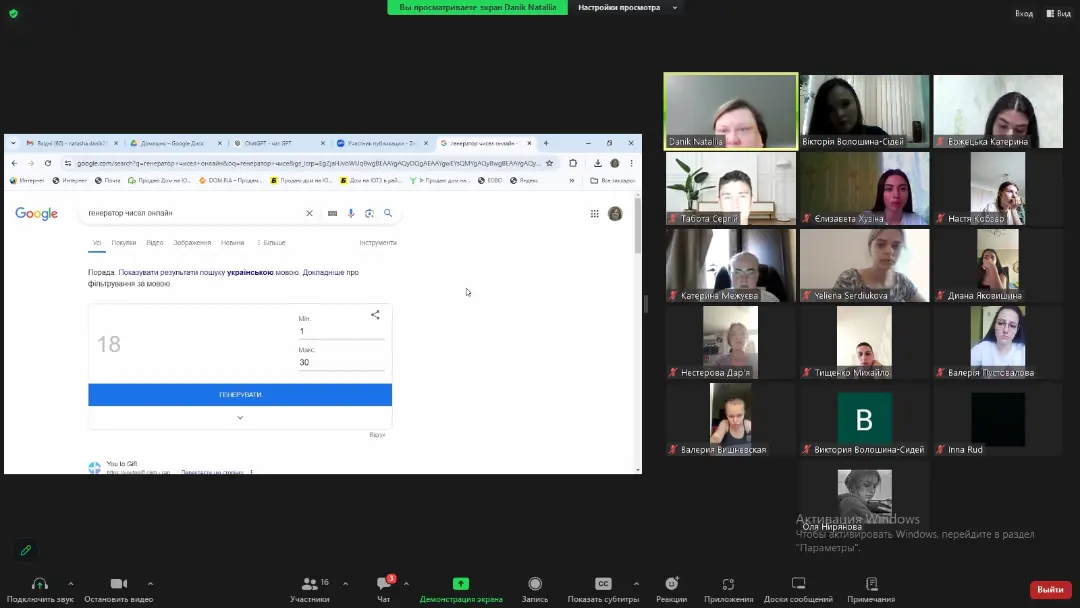Image resolution: width=1080 pixels, height=608 pixels.
Task: Click the green encryption shield icon
Action: (13, 13)
